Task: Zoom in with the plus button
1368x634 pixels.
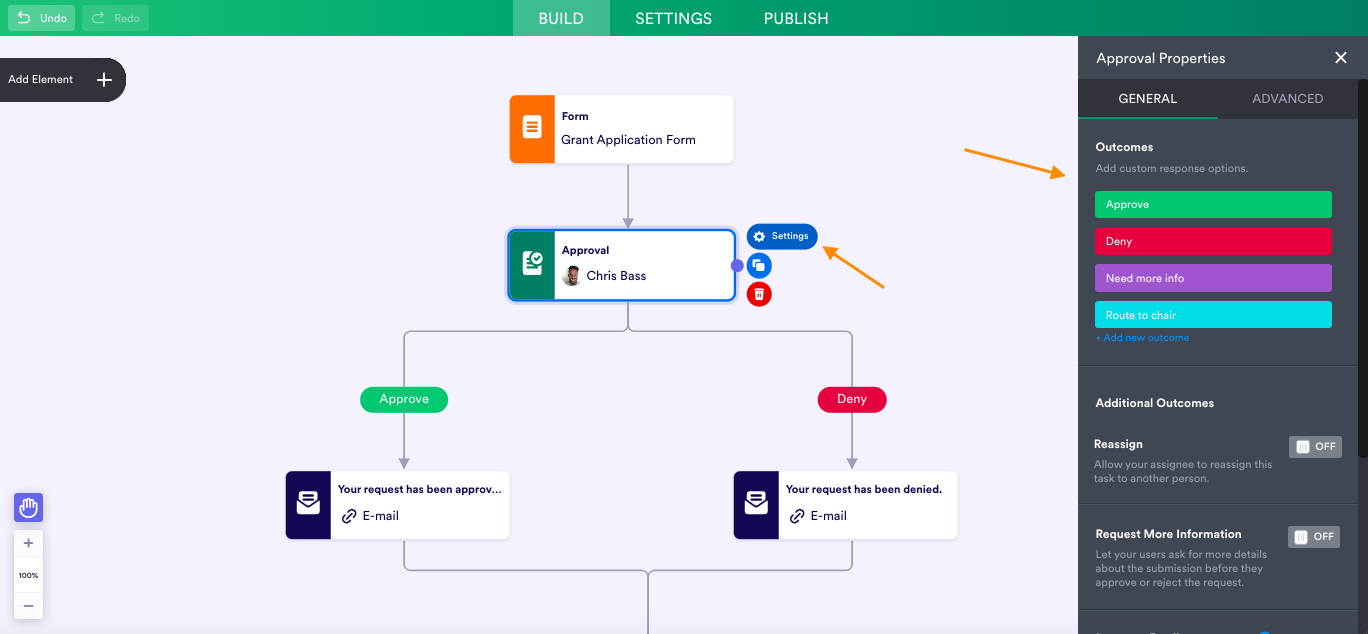Action: point(28,543)
